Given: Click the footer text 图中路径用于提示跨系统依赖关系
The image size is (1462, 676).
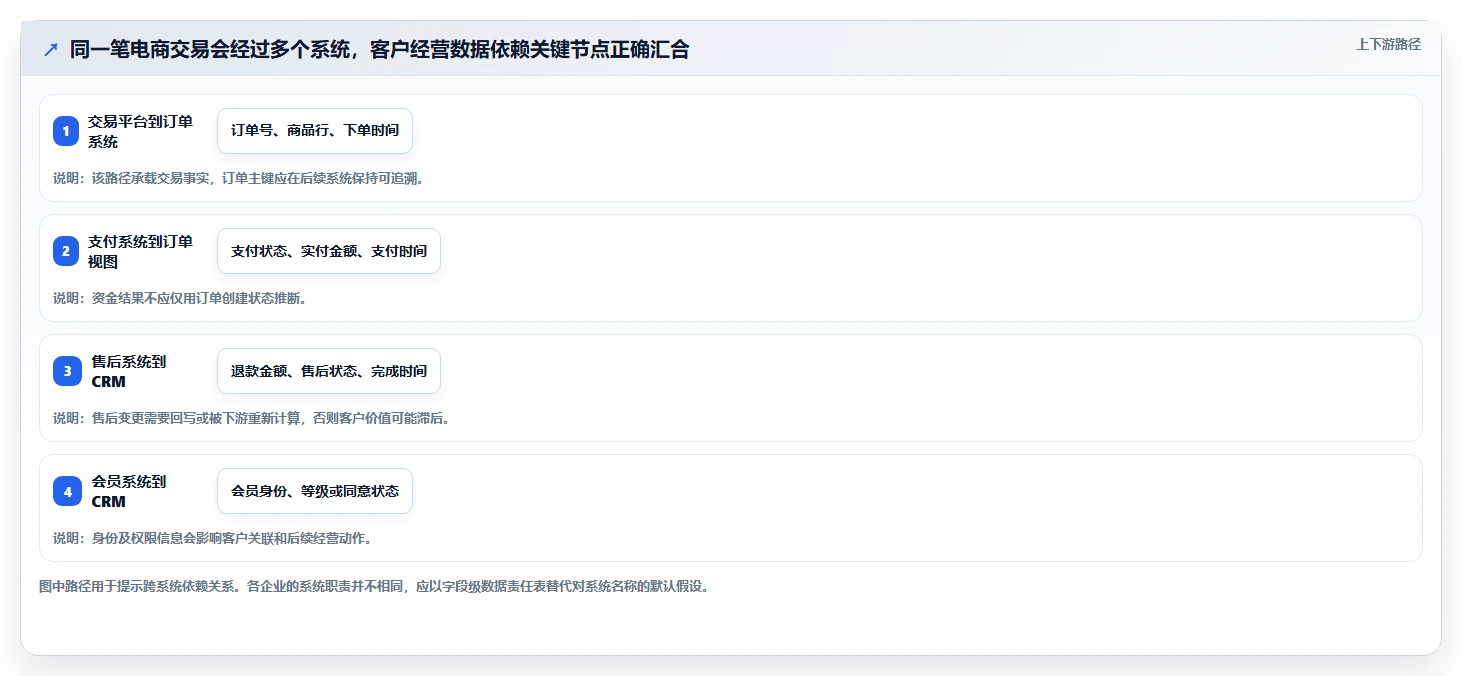Looking at the screenshot, I should click(374, 586).
